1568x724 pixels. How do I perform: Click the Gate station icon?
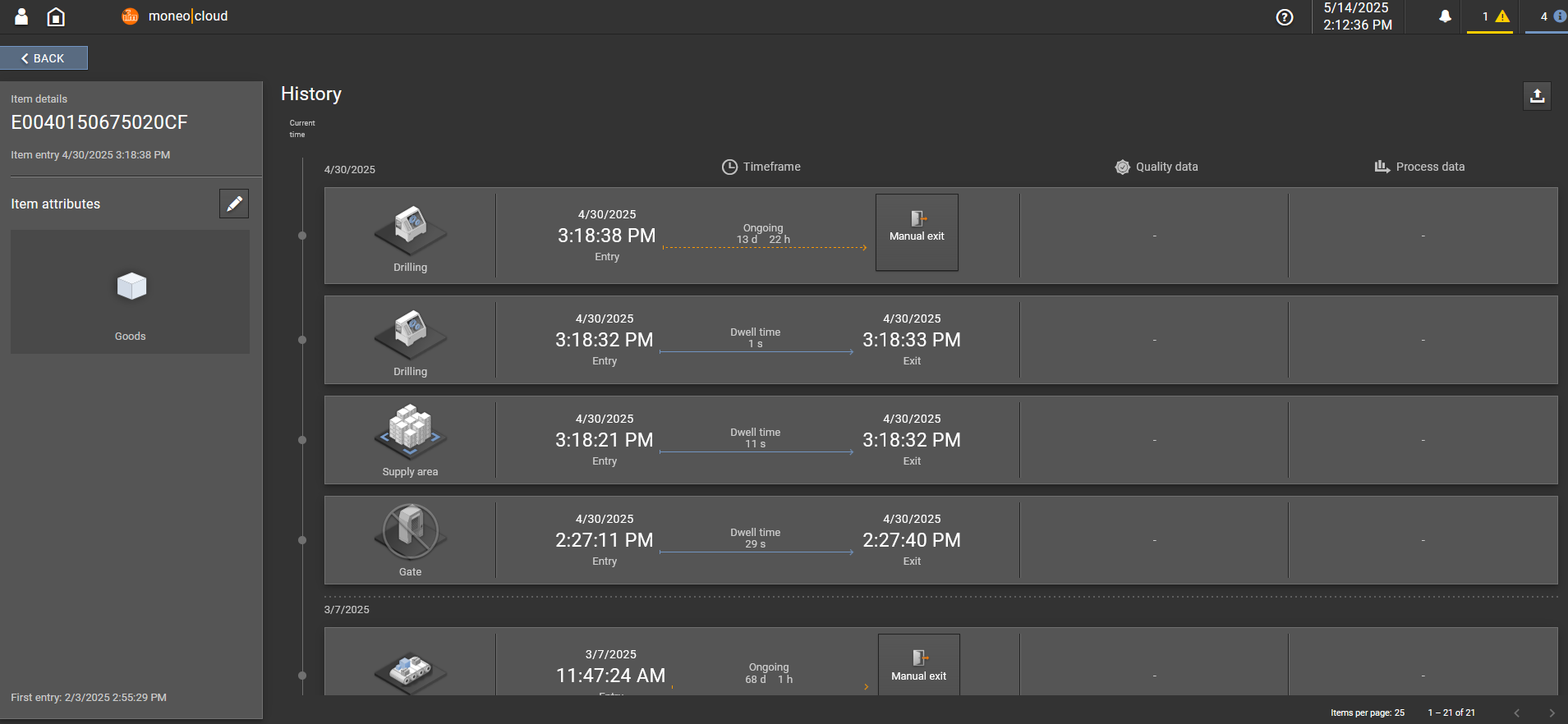pos(410,531)
